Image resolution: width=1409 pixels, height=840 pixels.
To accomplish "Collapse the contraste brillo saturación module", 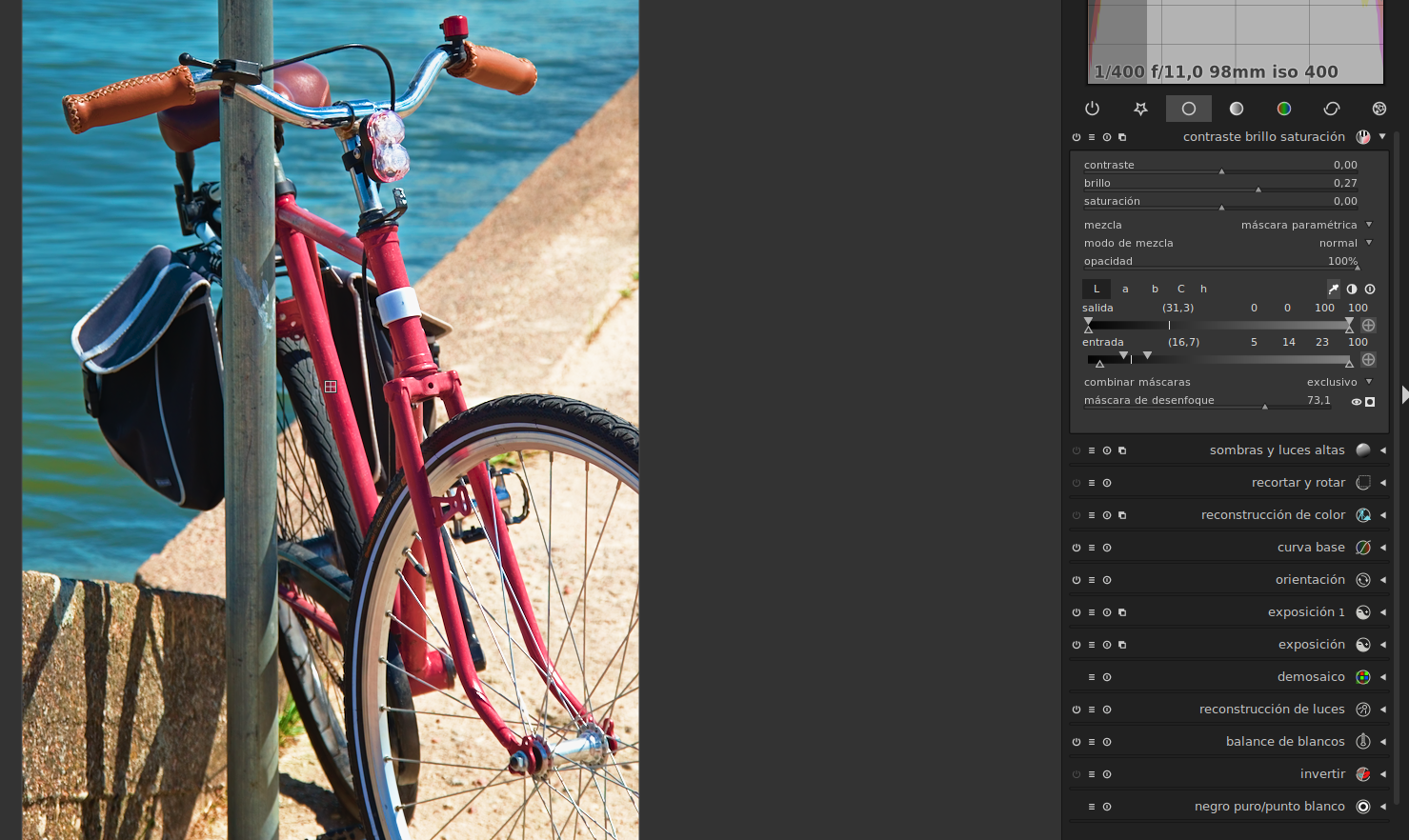I will coord(1382,136).
